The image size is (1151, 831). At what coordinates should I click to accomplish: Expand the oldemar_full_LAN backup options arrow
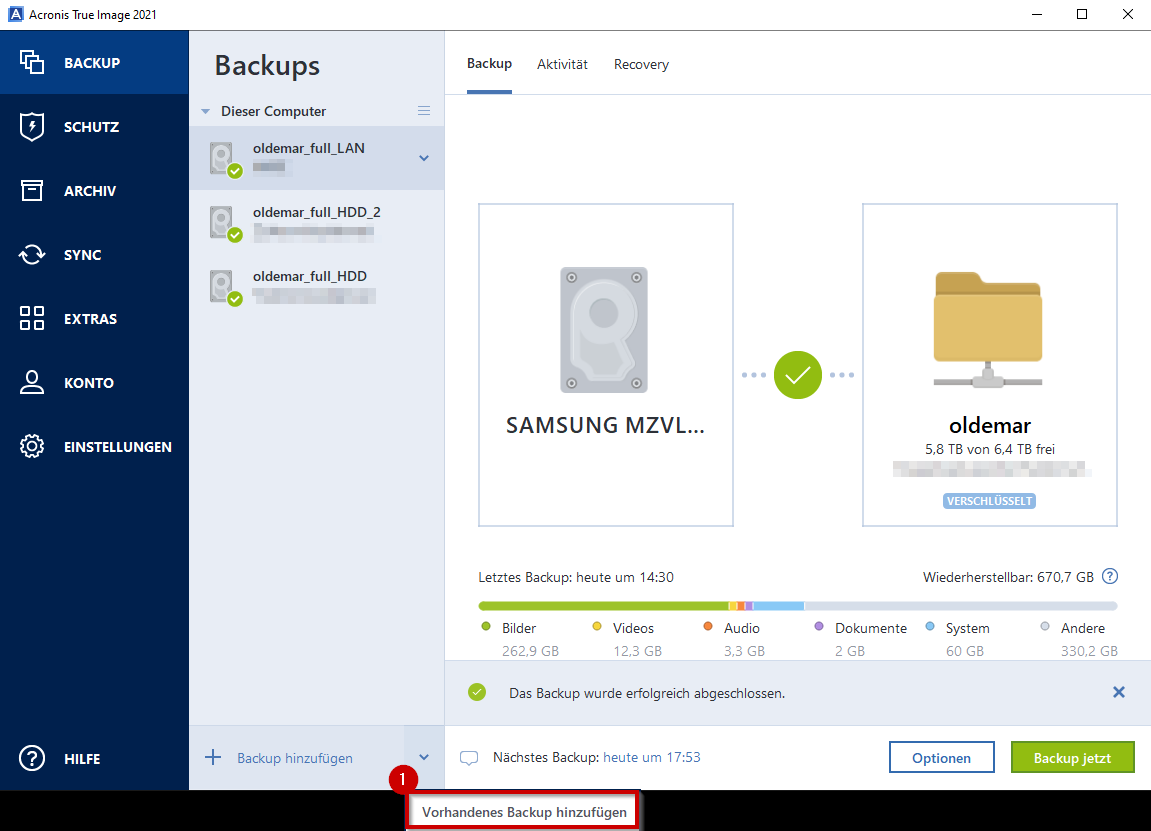pyautogui.click(x=423, y=158)
